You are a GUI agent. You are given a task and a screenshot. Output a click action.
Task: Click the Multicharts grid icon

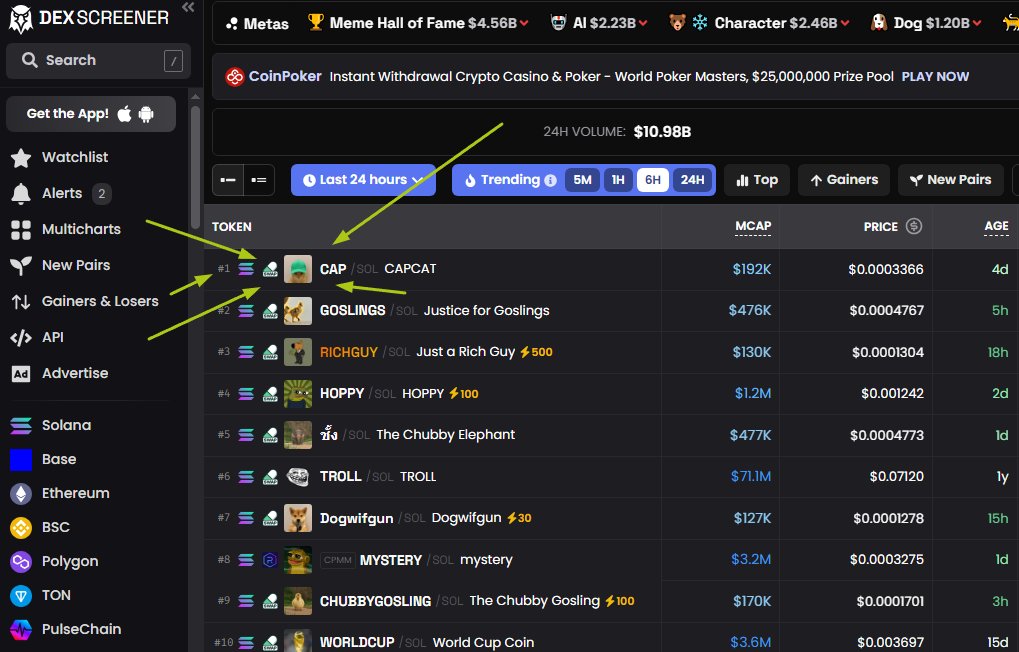[21, 229]
